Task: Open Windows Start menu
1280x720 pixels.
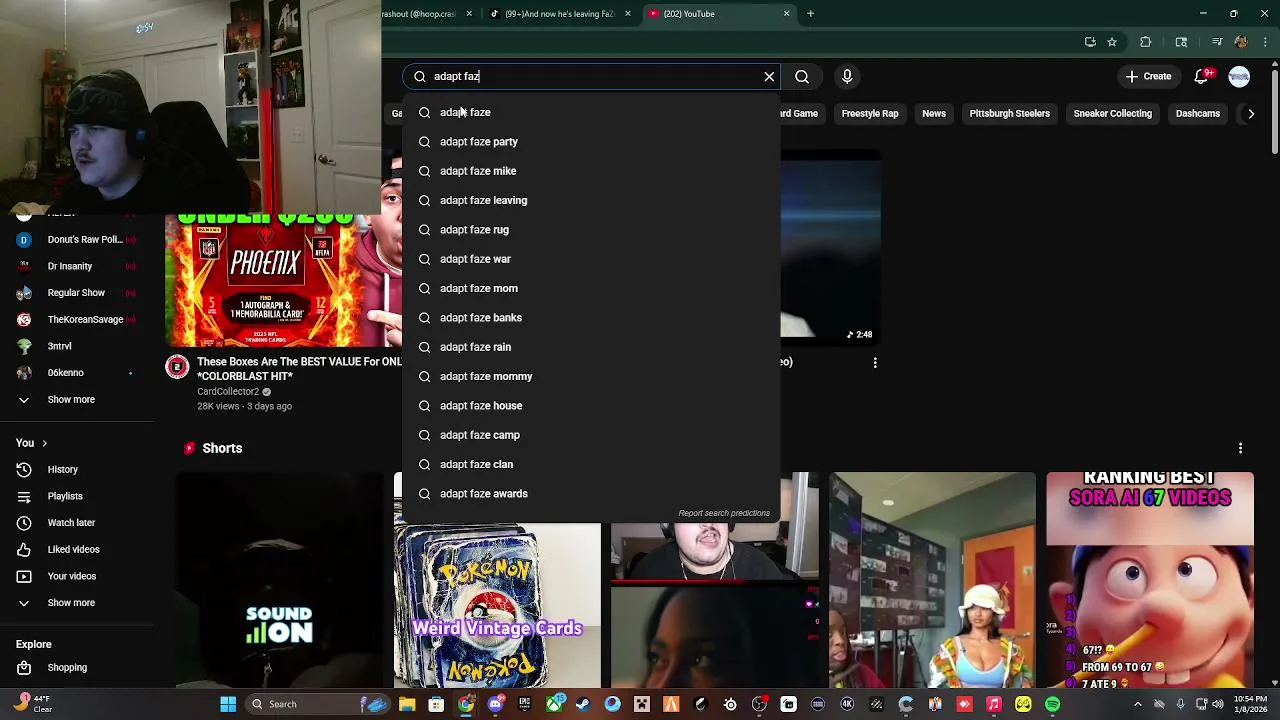Action: click(228, 704)
